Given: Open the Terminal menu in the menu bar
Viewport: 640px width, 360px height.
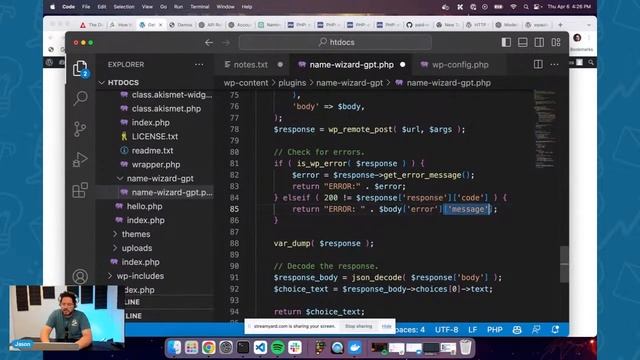Looking at the screenshot, I should click(x=200, y=7).
